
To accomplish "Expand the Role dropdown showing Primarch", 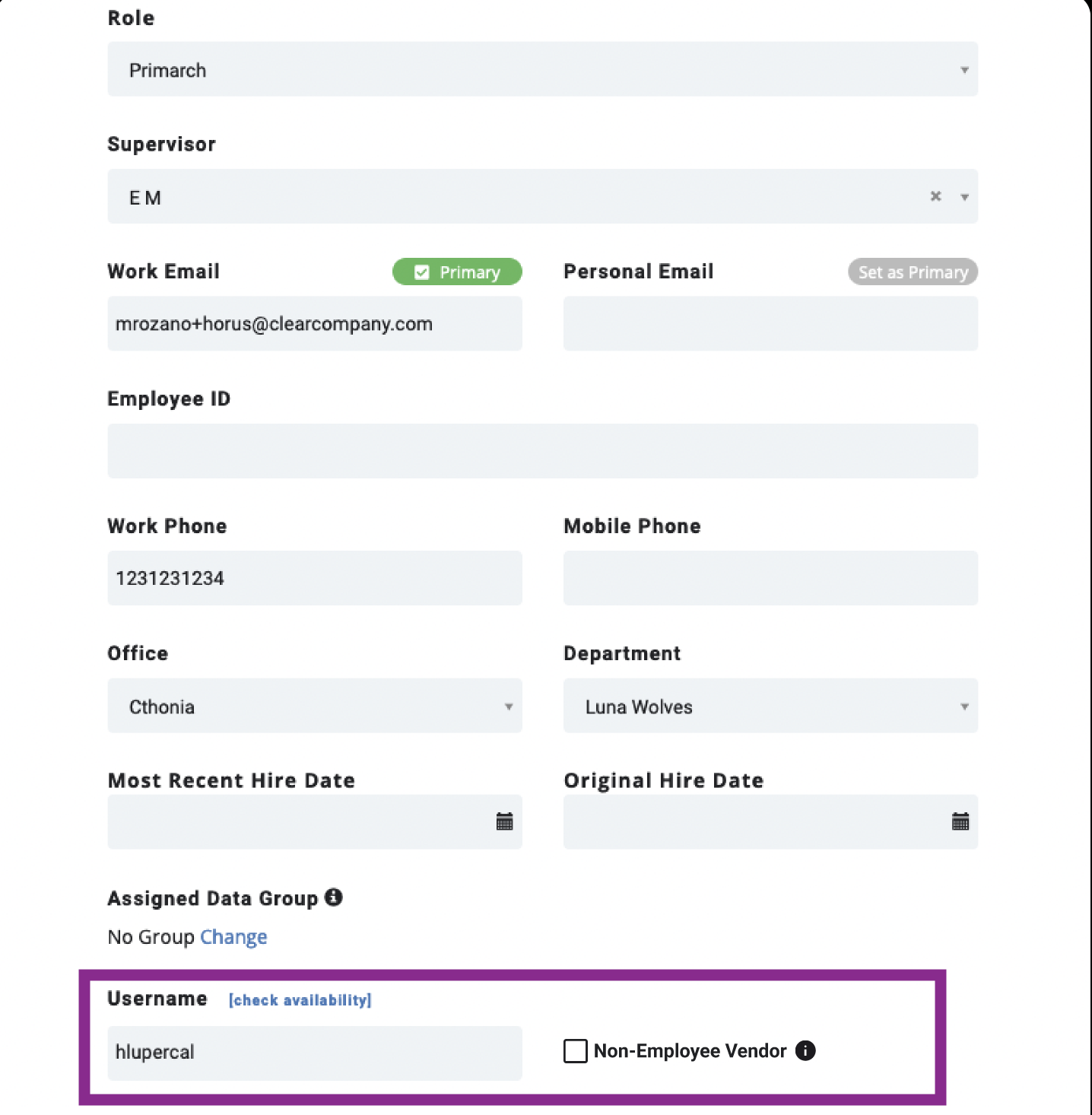I will pos(542,69).
